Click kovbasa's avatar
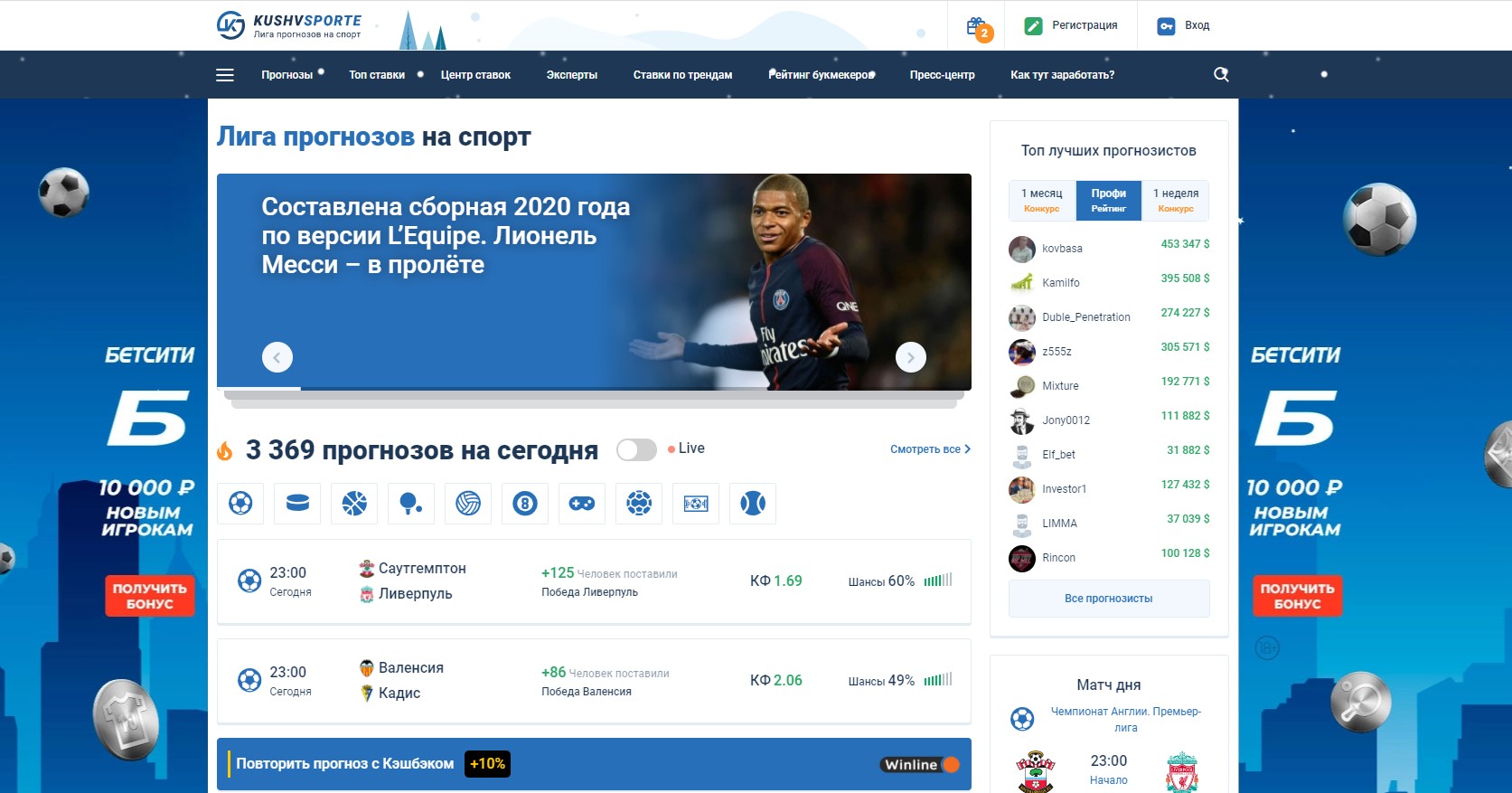Image resolution: width=1512 pixels, height=793 pixels. pyautogui.click(x=1022, y=249)
